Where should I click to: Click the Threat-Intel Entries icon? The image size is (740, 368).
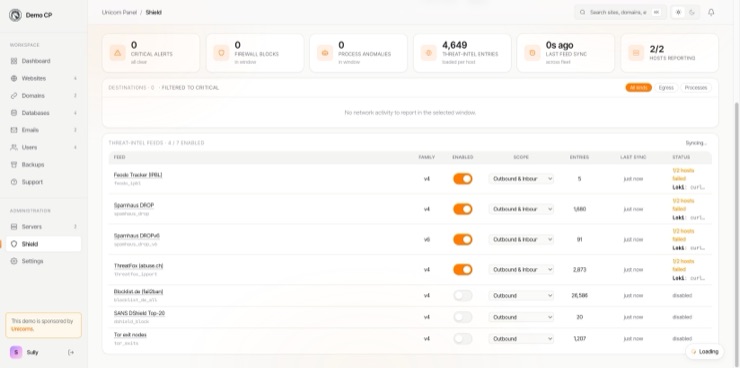coord(429,53)
